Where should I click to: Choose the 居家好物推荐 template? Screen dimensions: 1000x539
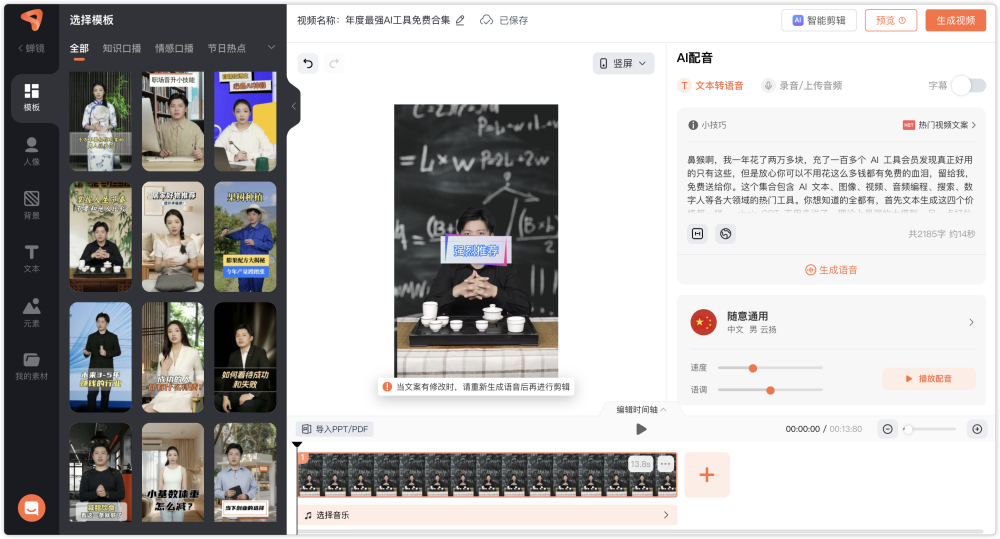point(173,237)
